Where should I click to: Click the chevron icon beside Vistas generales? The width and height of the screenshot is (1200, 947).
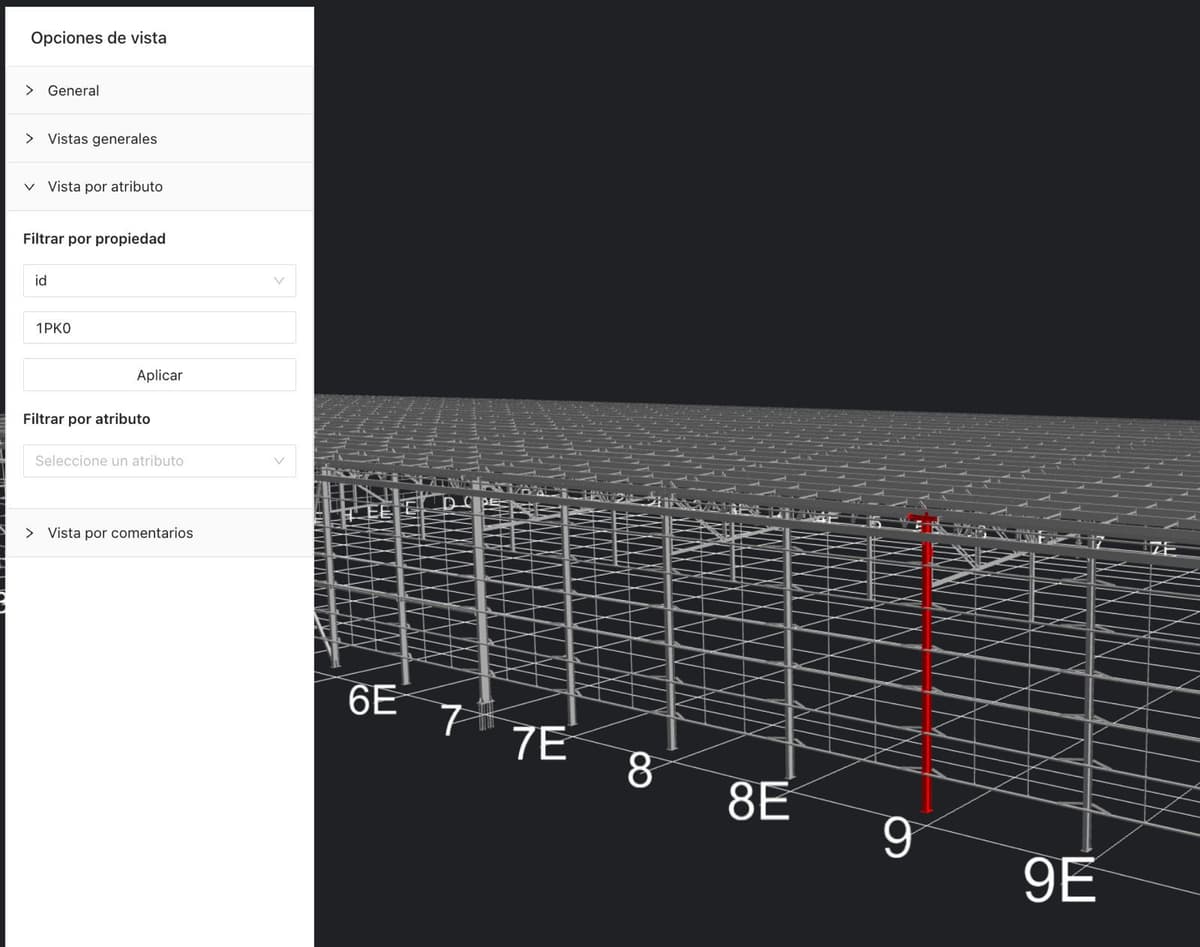coord(30,139)
